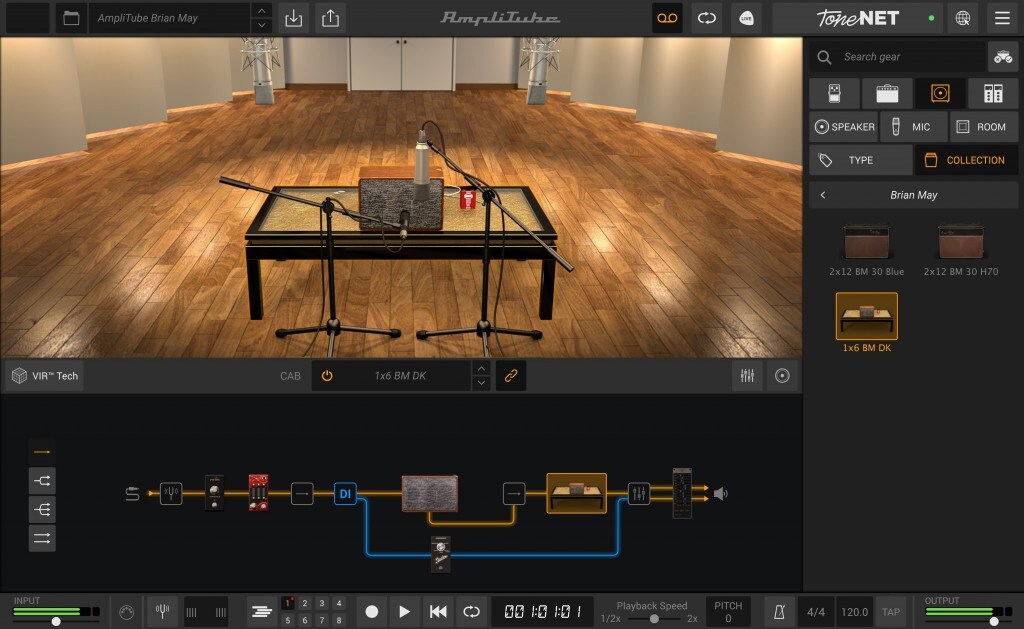Select the tuner block in chain
This screenshot has width=1024, height=629.
click(x=171, y=493)
